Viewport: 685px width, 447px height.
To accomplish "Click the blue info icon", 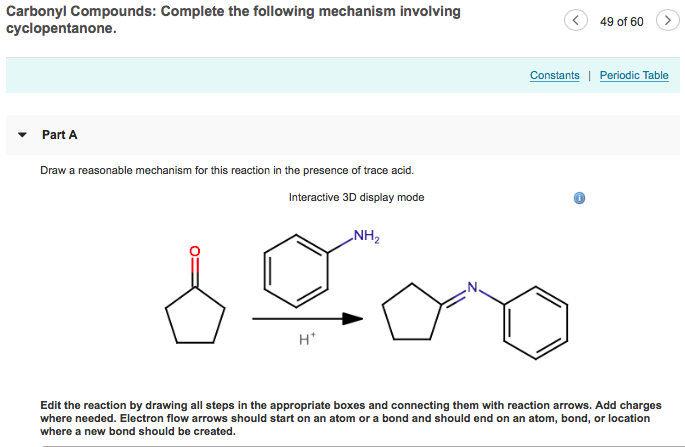I will tap(578, 198).
